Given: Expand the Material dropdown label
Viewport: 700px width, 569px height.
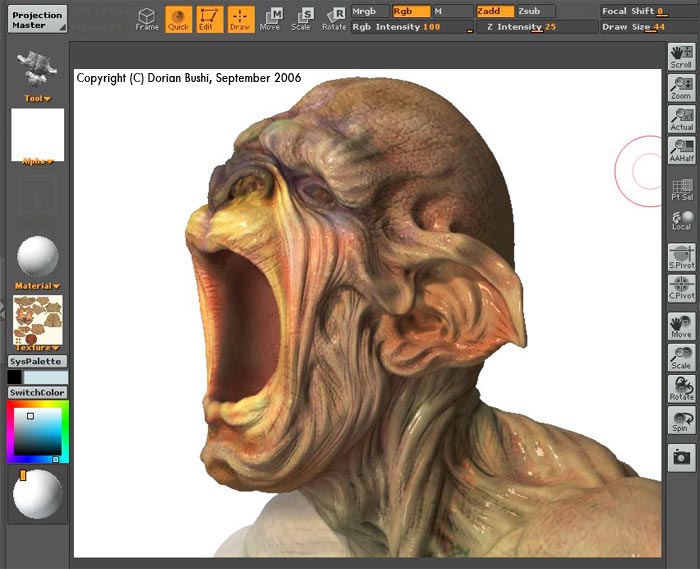Looking at the screenshot, I should click(38, 286).
